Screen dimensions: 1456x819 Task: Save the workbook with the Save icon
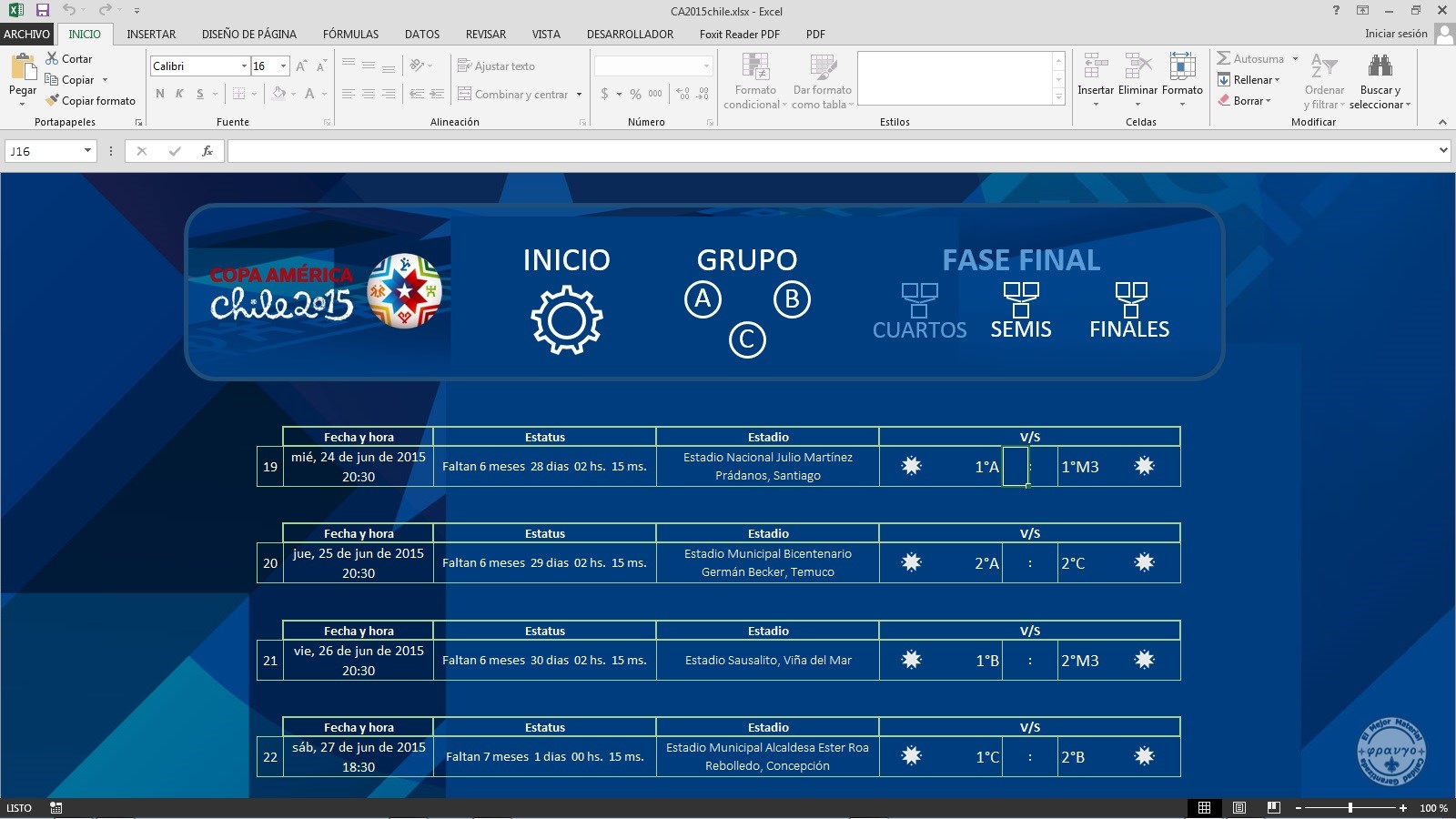click(x=43, y=10)
